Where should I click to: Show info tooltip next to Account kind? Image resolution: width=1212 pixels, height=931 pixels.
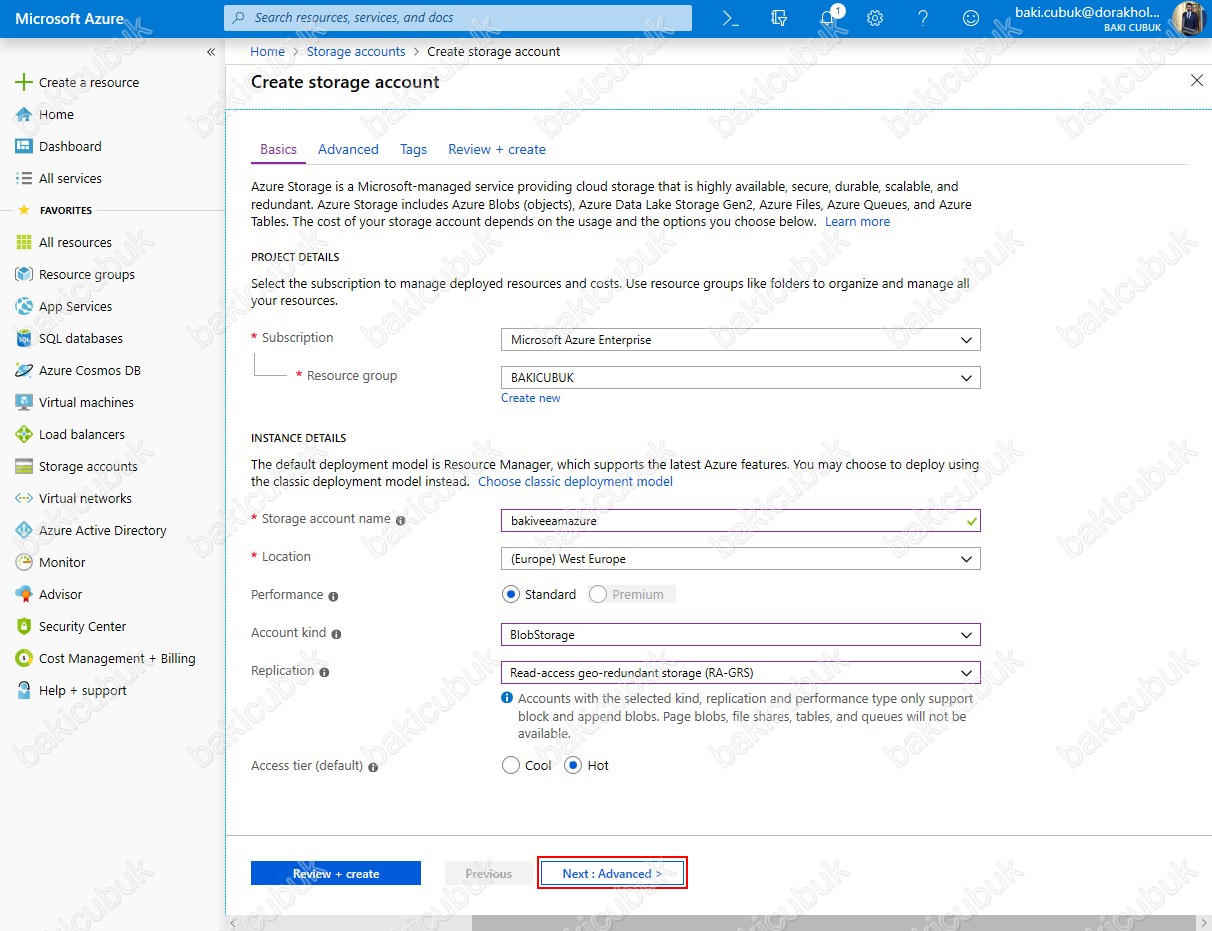(x=337, y=634)
